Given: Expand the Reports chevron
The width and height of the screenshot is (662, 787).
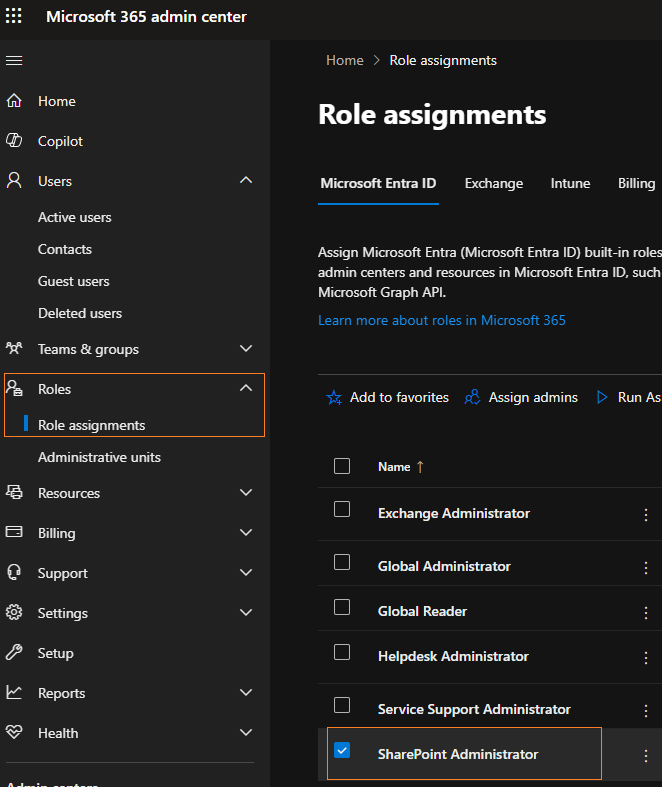Looking at the screenshot, I should tap(246, 693).
